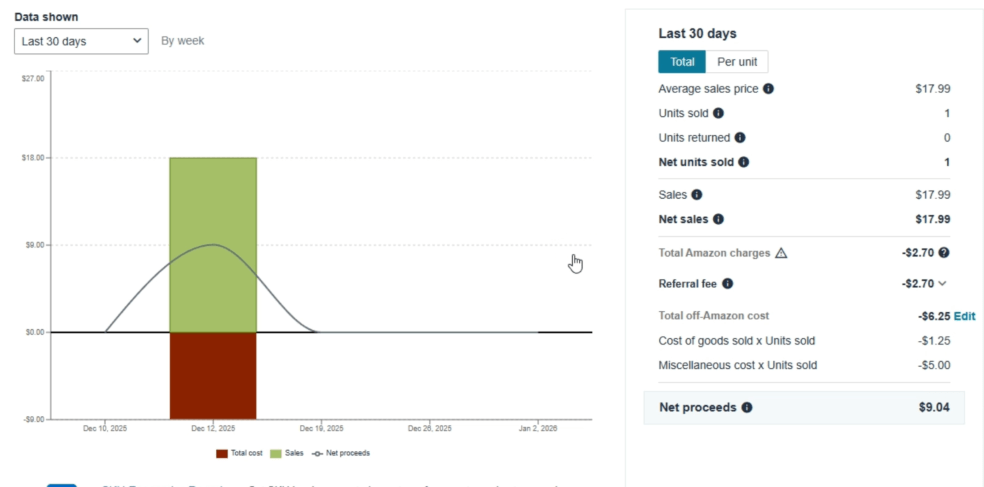Toggle Net proceeds line in legend
This screenshot has width=984, height=487.
(341, 453)
